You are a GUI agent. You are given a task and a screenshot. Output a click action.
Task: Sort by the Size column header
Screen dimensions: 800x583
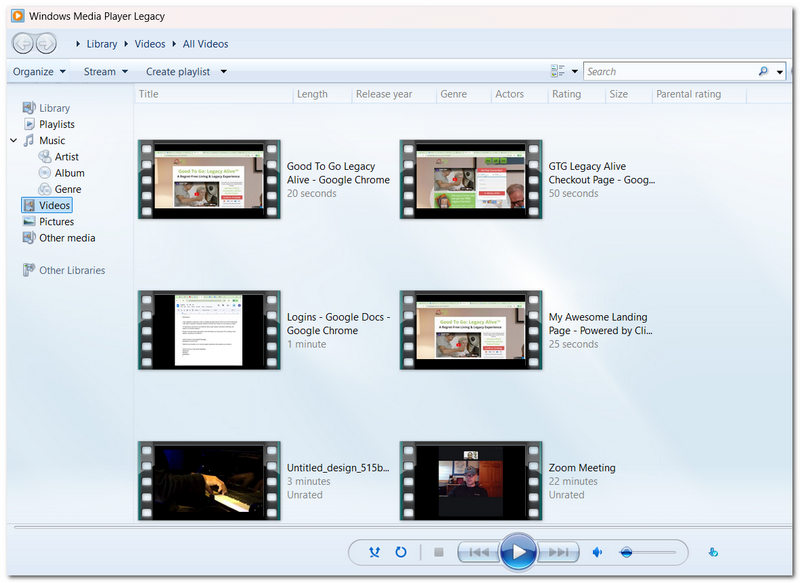pos(629,94)
